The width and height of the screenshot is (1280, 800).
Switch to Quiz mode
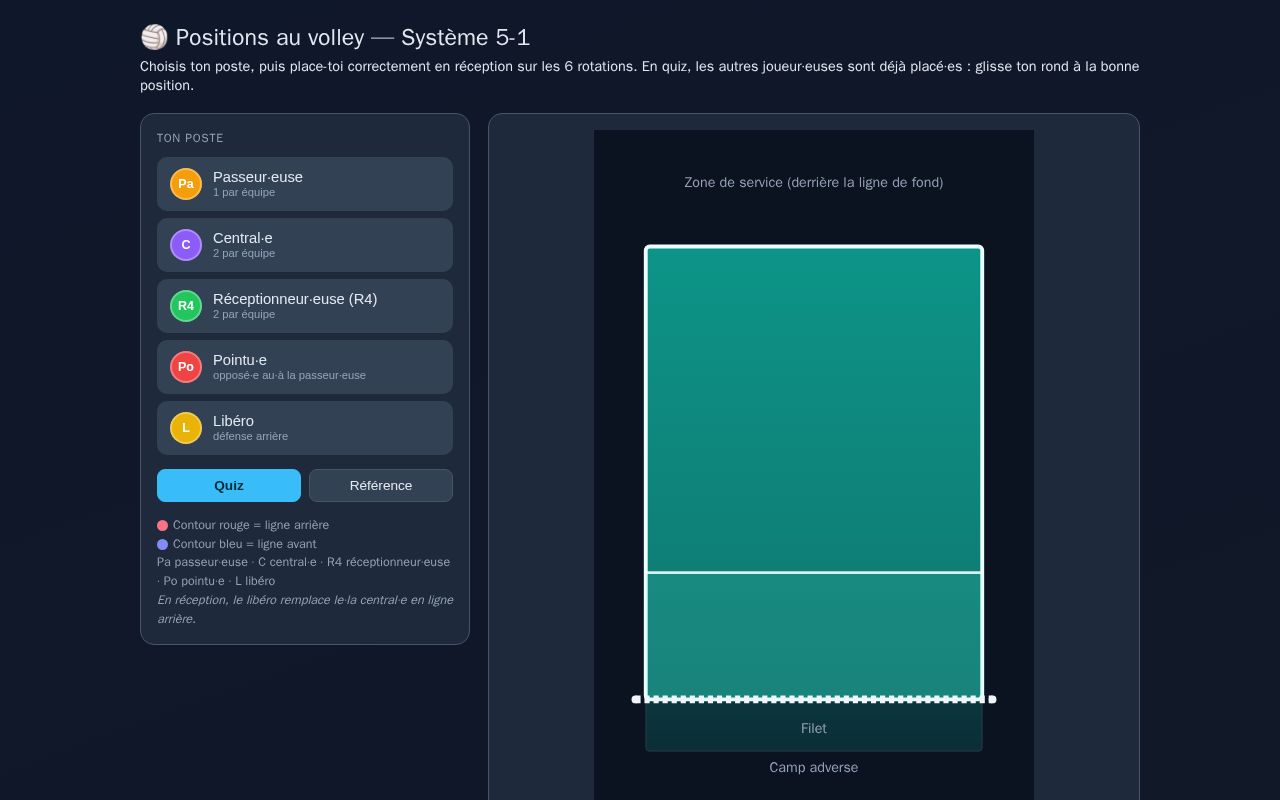pos(229,485)
